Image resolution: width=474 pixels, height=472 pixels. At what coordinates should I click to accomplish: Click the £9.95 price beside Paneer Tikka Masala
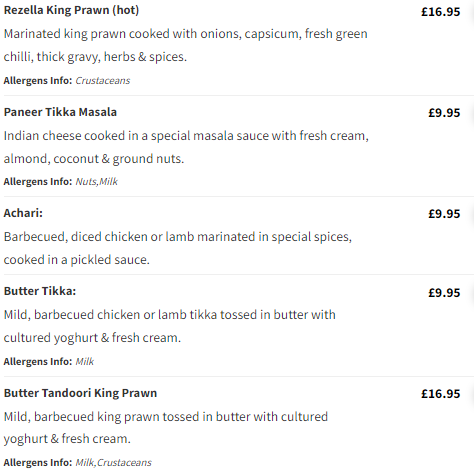[x=444, y=113]
